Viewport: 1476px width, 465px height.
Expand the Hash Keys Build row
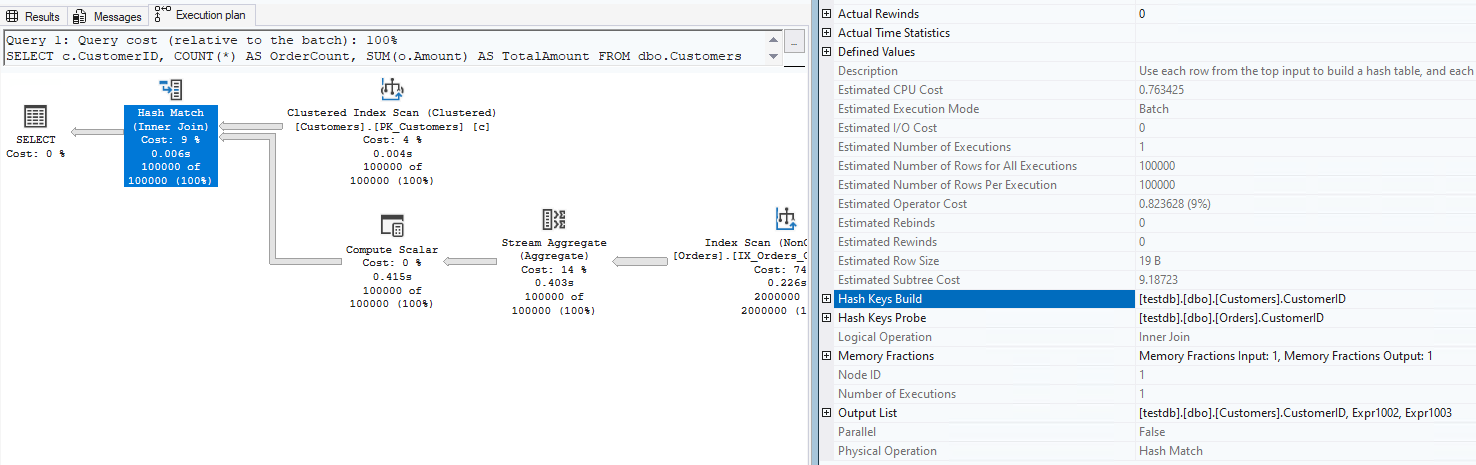coord(826,299)
